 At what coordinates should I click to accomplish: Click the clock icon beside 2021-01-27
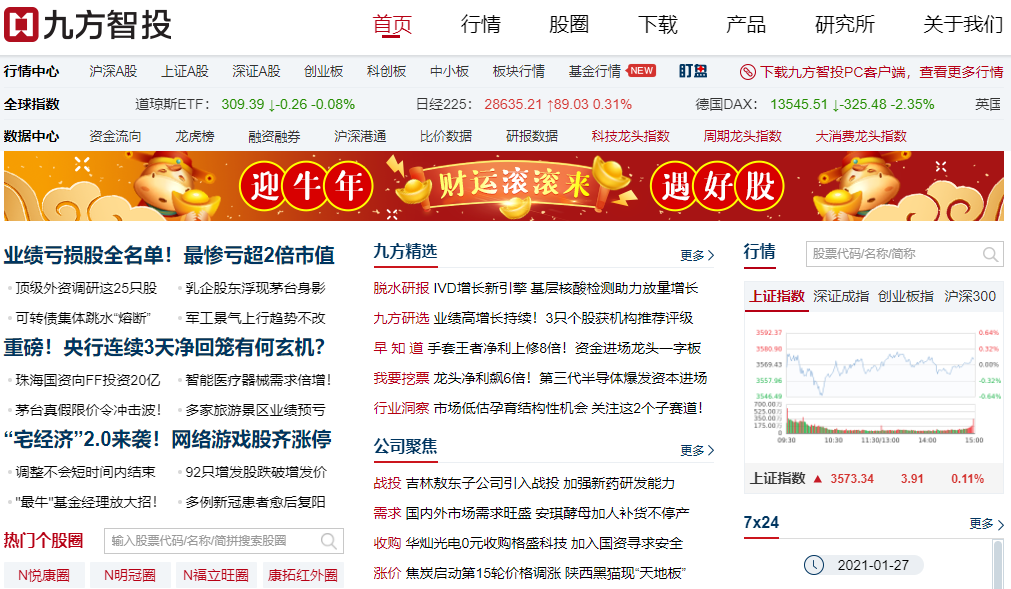point(814,565)
